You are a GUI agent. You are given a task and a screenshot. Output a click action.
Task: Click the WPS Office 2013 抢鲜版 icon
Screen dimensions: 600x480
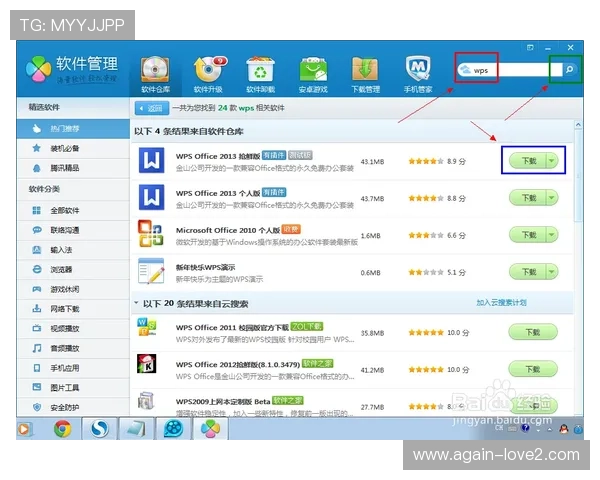pos(151,160)
